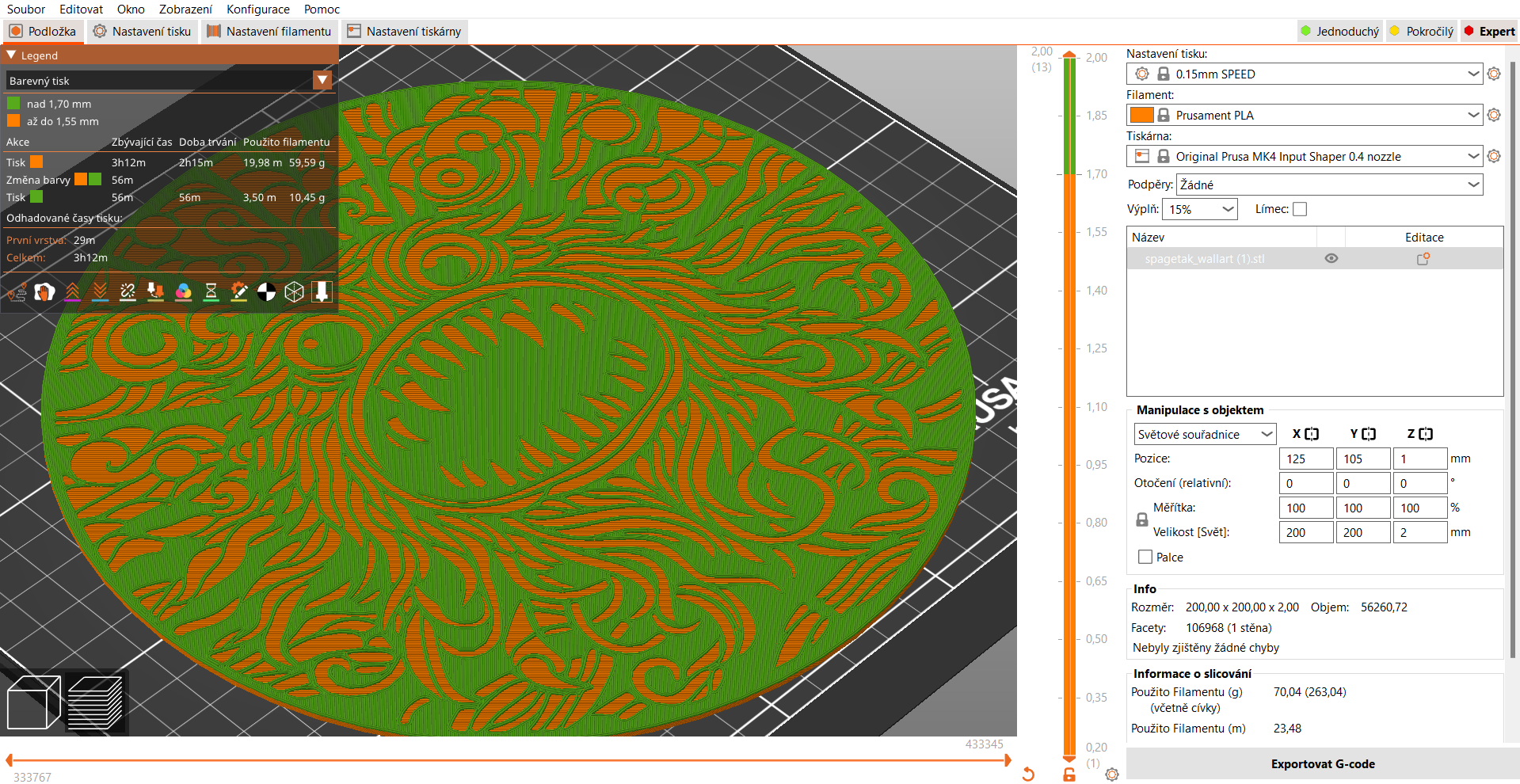Image resolution: width=1520 pixels, height=784 pixels.
Task: Click Exportovat G-code button
Action: pos(1323,764)
